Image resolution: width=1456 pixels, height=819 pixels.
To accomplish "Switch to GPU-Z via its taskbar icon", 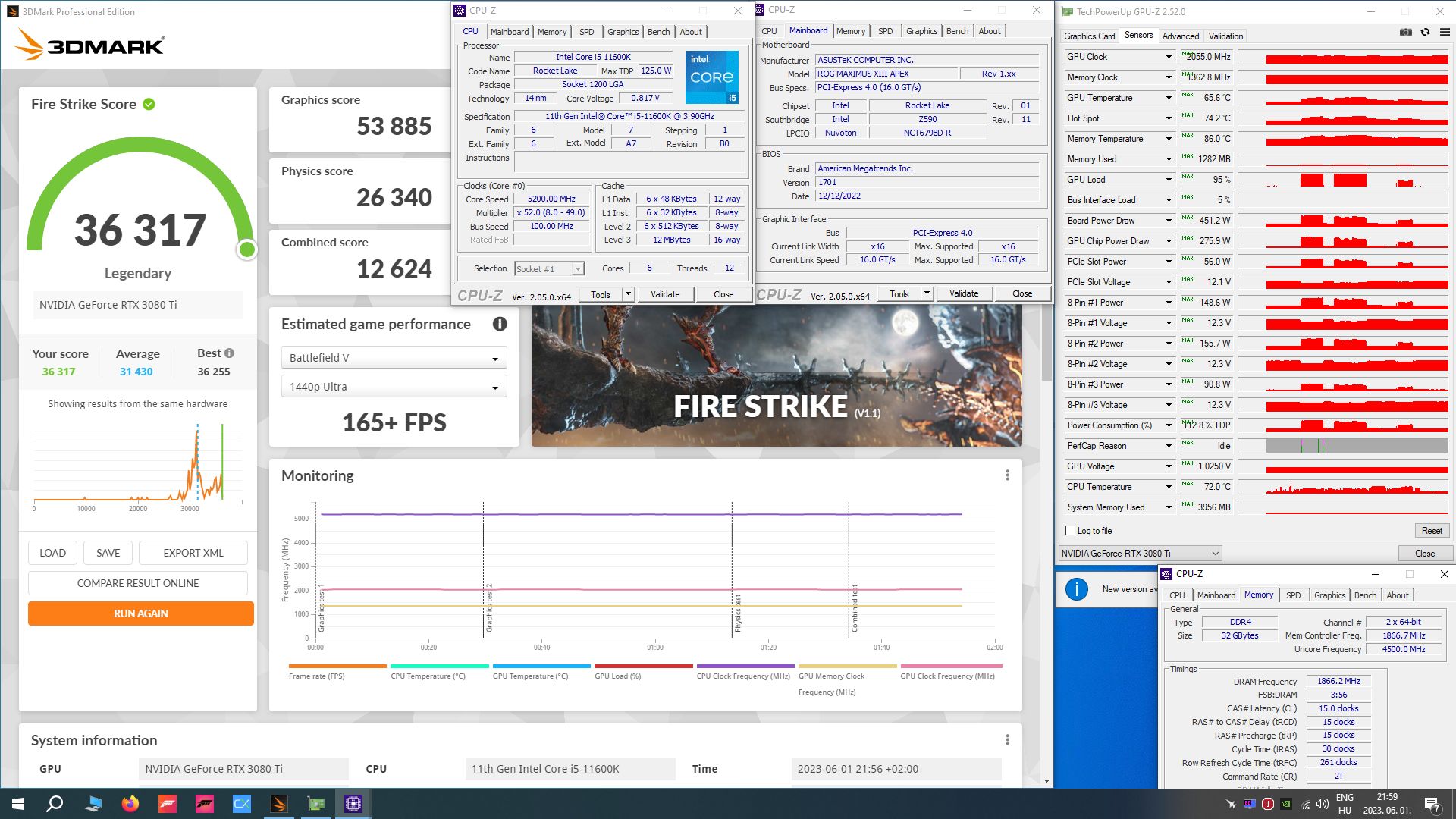I will point(315,804).
